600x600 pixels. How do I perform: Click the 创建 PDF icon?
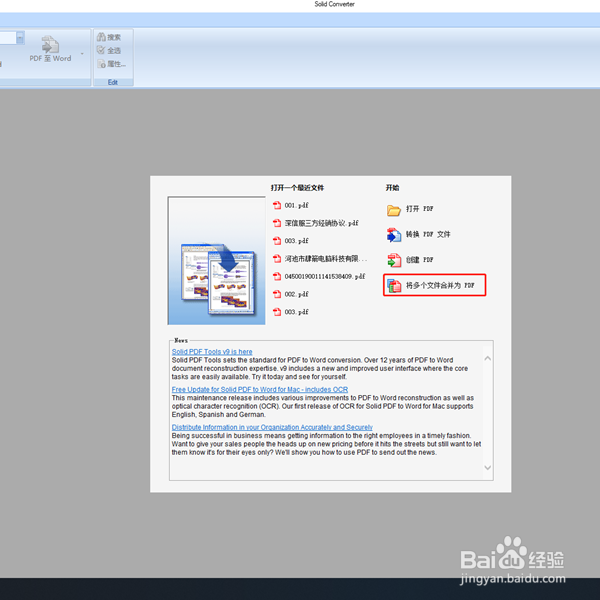click(394, 260)
